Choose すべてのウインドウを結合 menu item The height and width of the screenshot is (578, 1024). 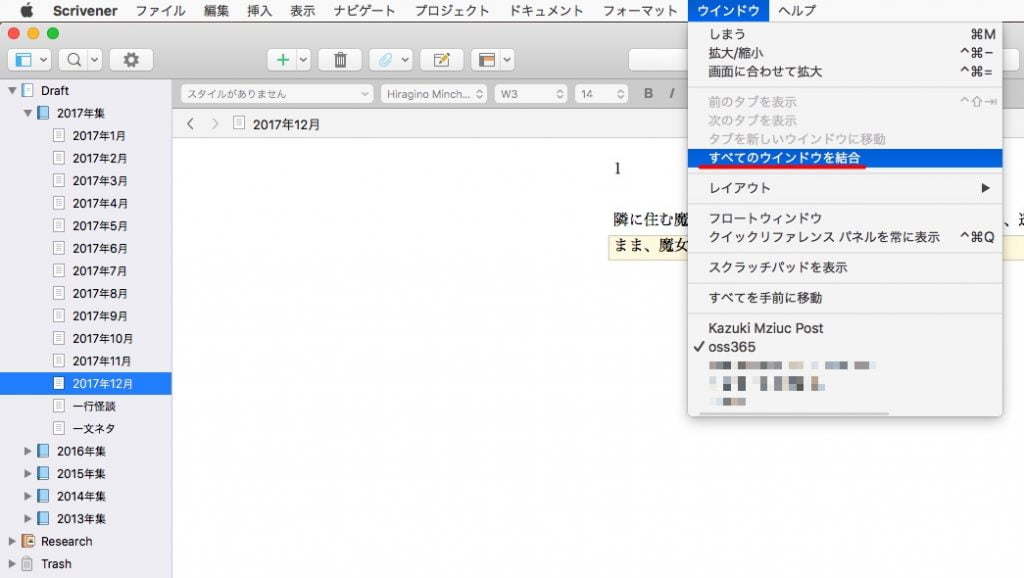(845, 157)
